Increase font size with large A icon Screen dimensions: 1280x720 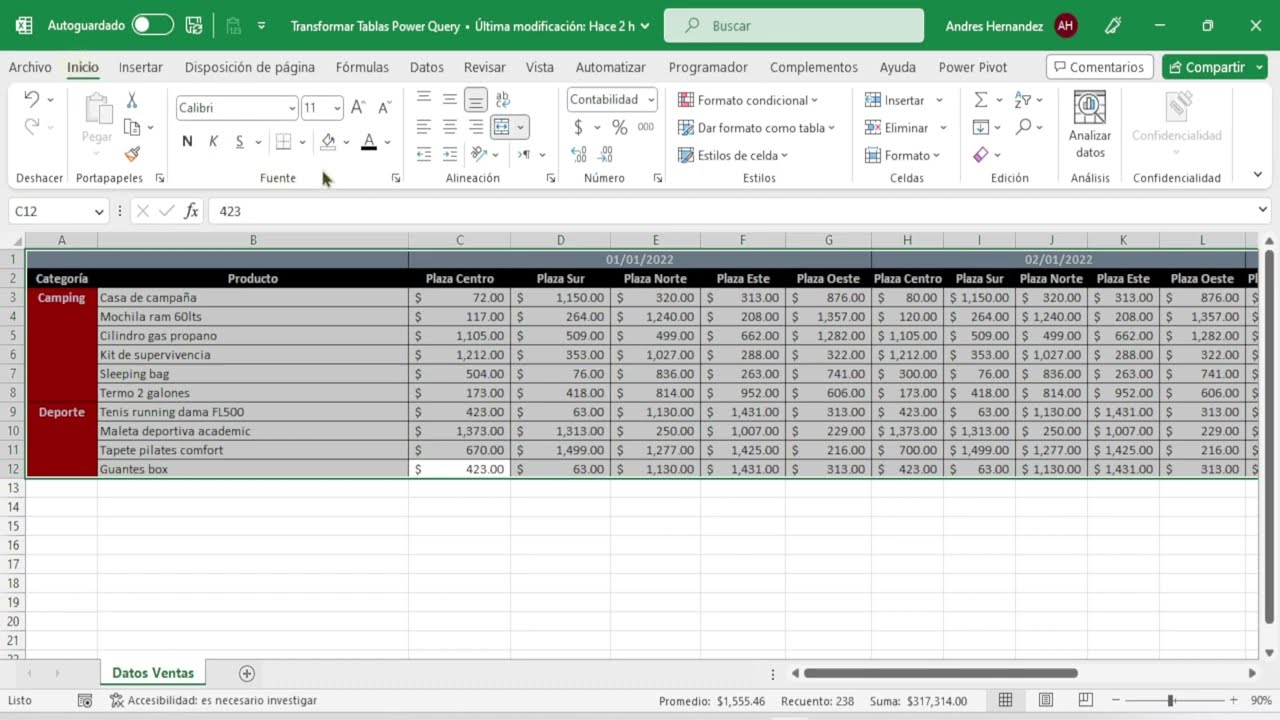(358, 107)
